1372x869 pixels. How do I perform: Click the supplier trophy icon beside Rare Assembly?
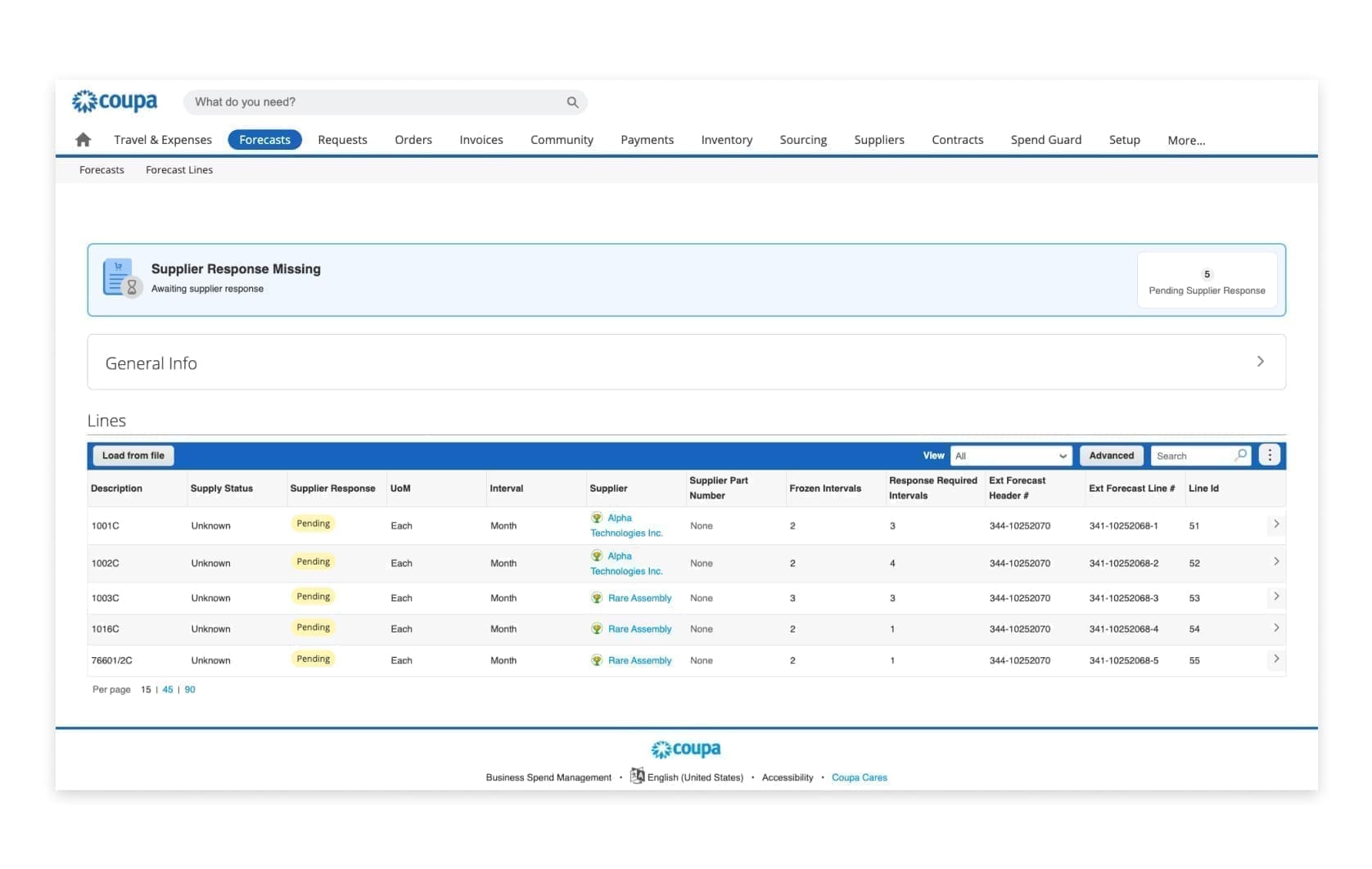click(597, 598)
